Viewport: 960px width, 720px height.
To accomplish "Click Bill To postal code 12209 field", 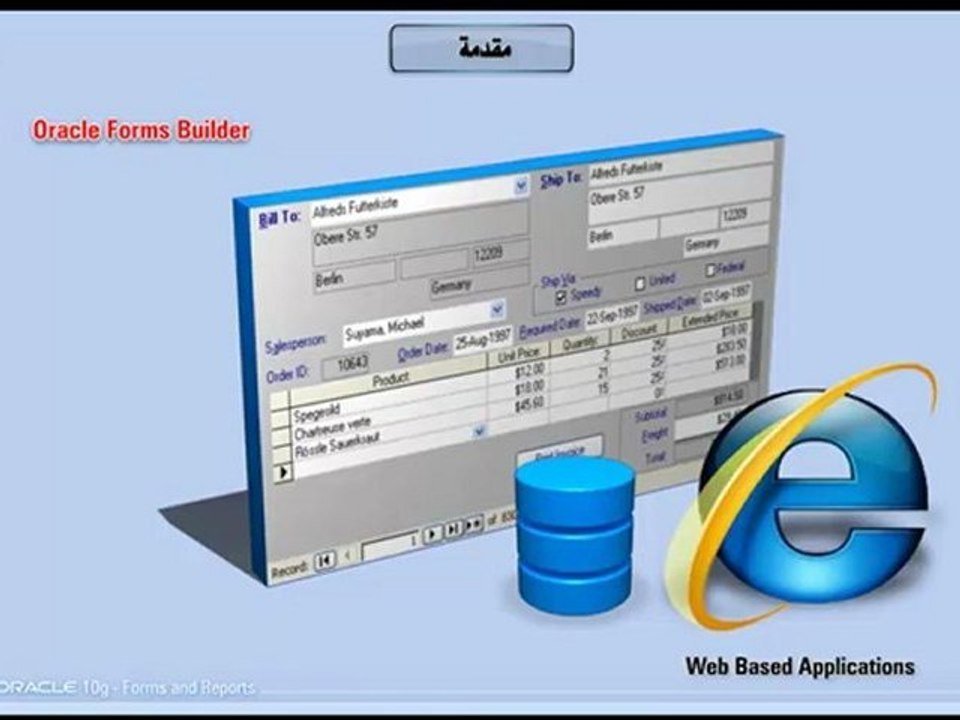I will (500, 253).
